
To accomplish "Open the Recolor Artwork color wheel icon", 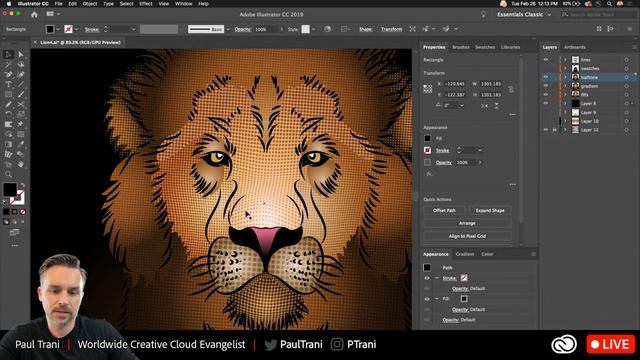I will pyautogui.click(x=327, y=29).
